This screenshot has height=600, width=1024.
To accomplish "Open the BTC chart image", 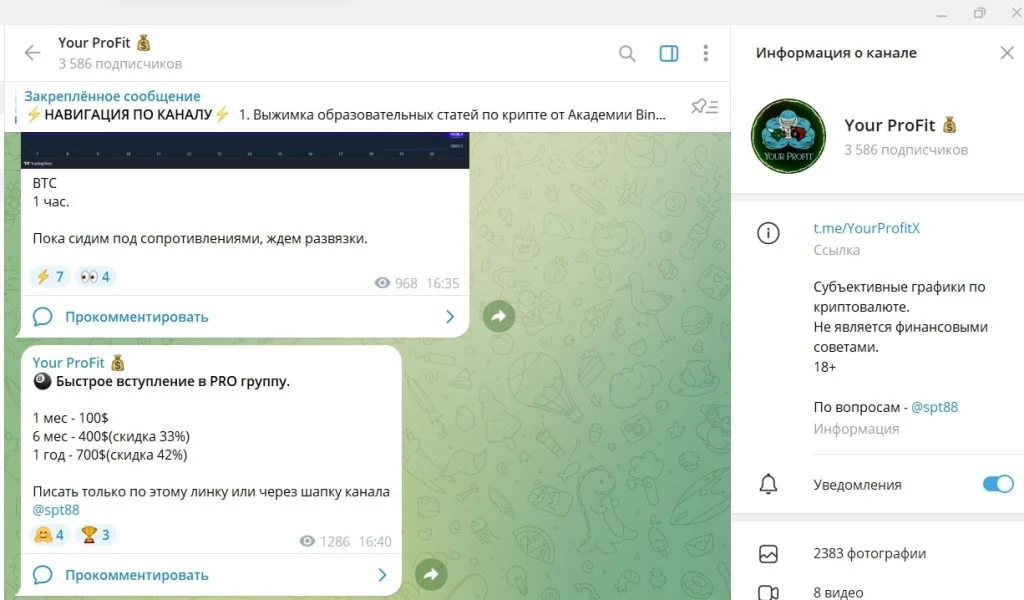I will tap(245, 150).
